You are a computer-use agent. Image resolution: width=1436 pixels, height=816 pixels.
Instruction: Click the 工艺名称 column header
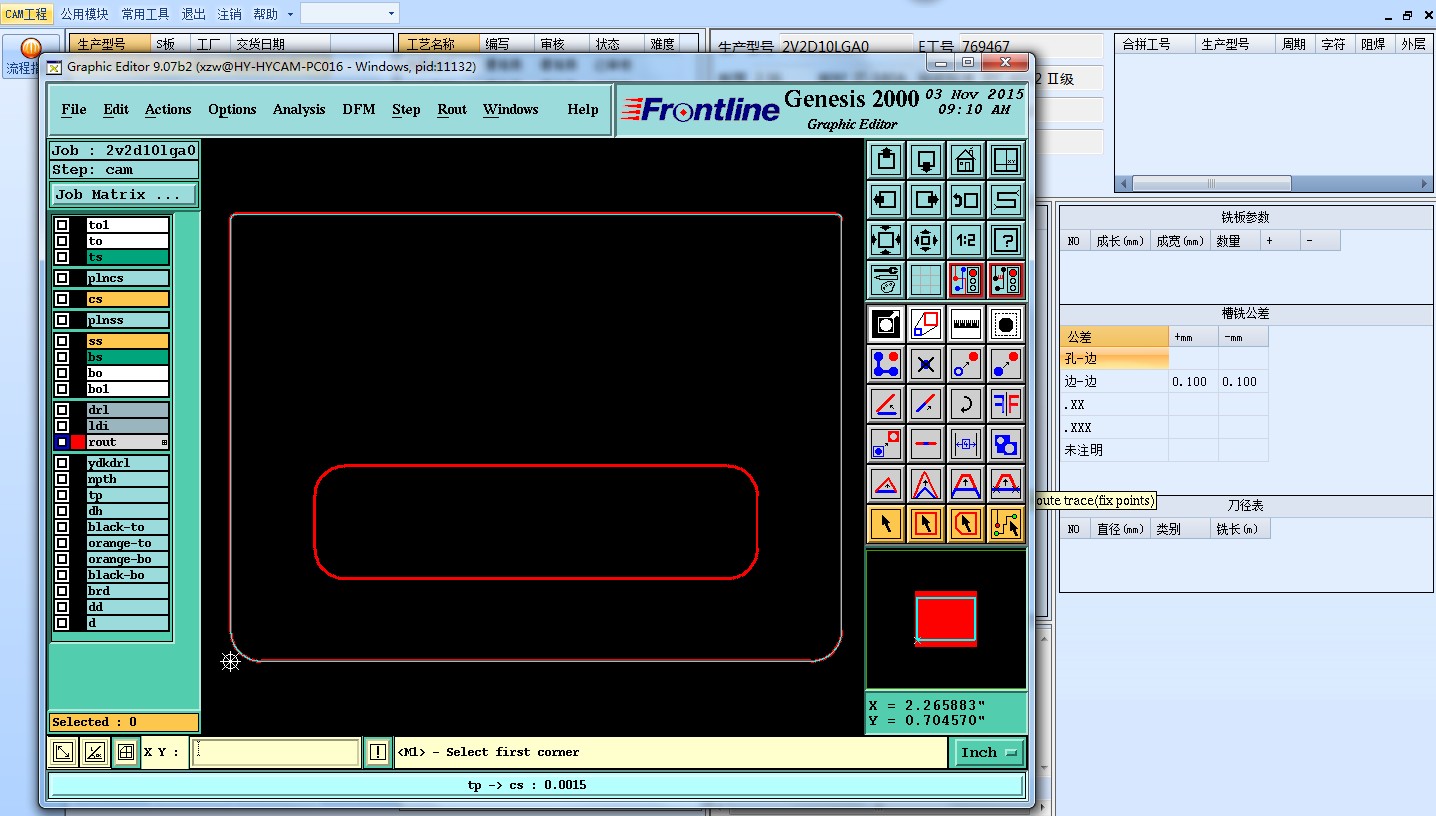pos(439,44)
